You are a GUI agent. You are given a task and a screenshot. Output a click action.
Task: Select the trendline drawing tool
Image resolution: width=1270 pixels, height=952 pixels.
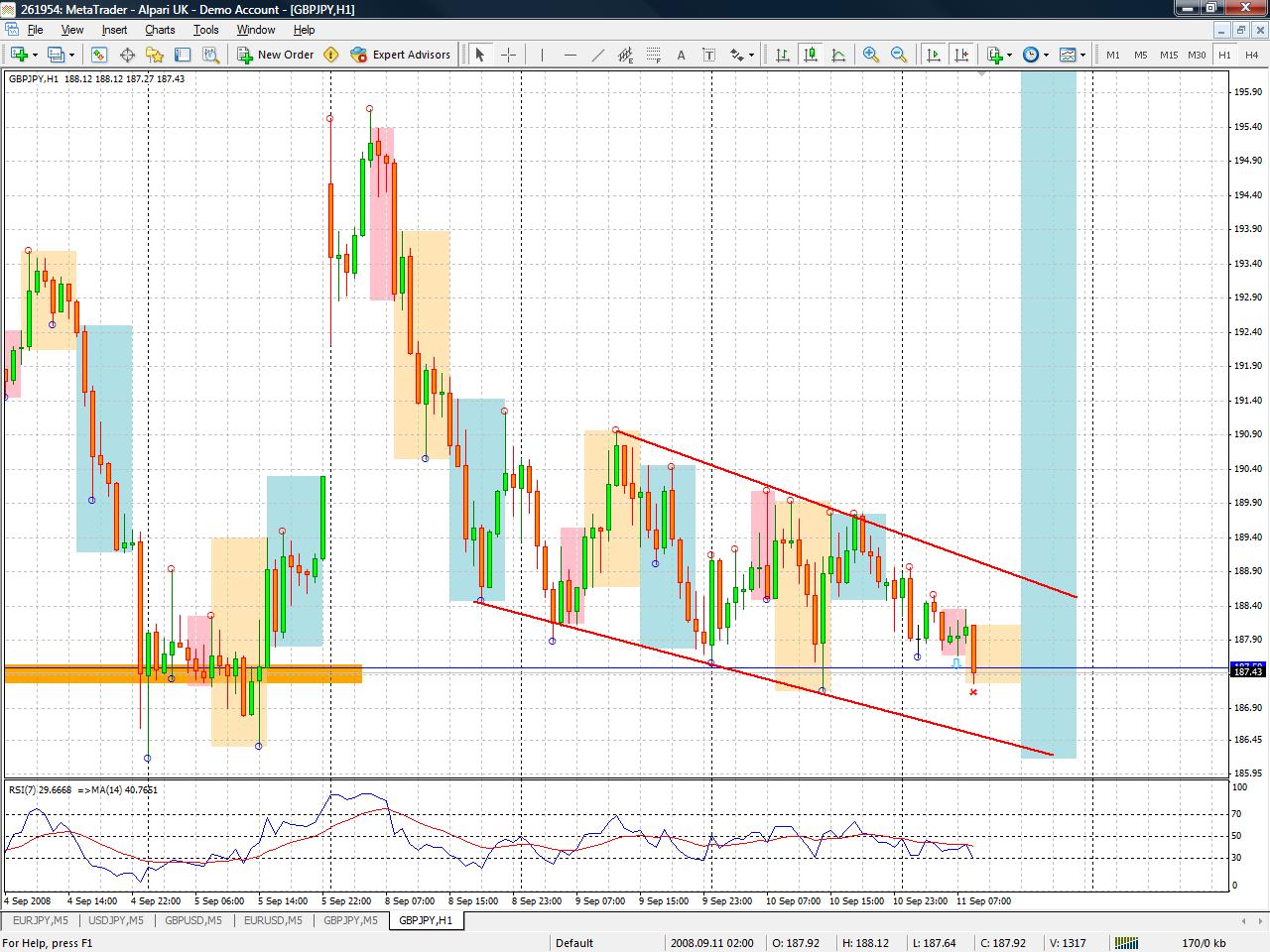pos(597,55)
